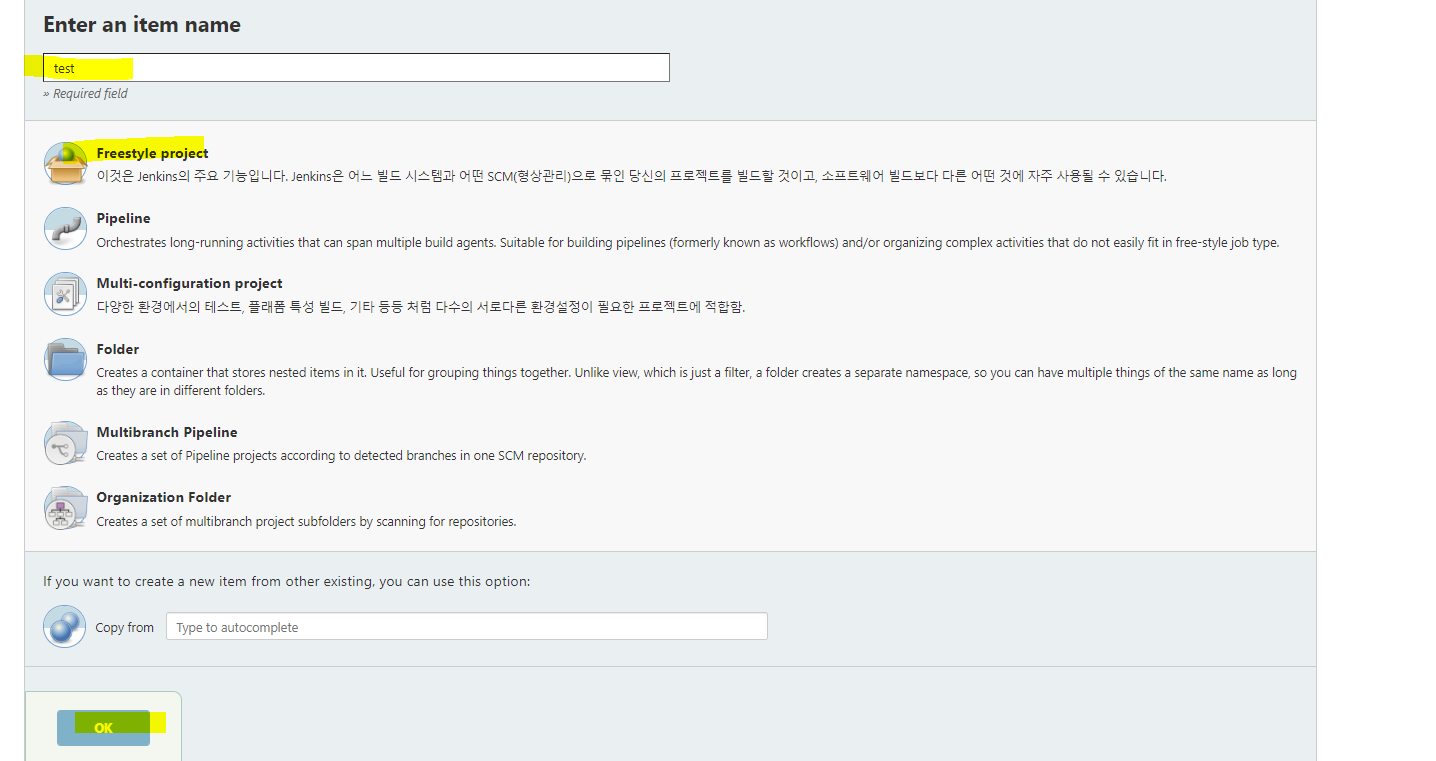
Task: Select the Pipeline item type title
Action: (123, 218)
